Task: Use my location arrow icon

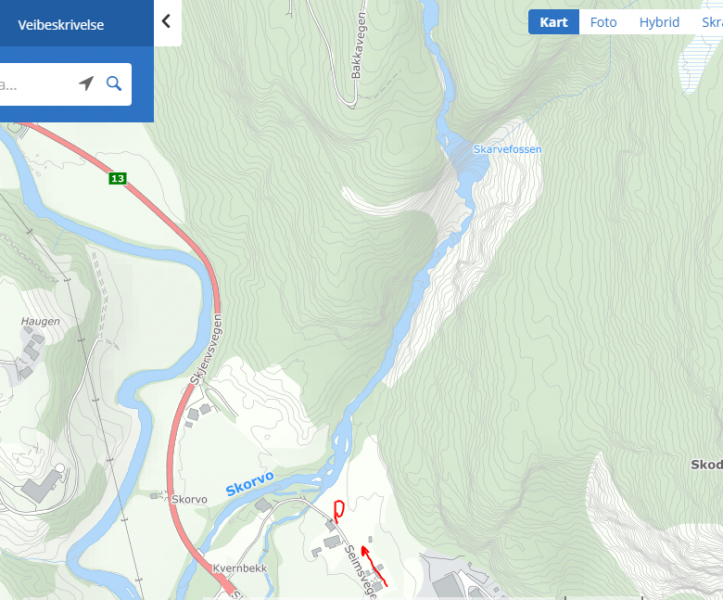Action: tap(86, 83)
